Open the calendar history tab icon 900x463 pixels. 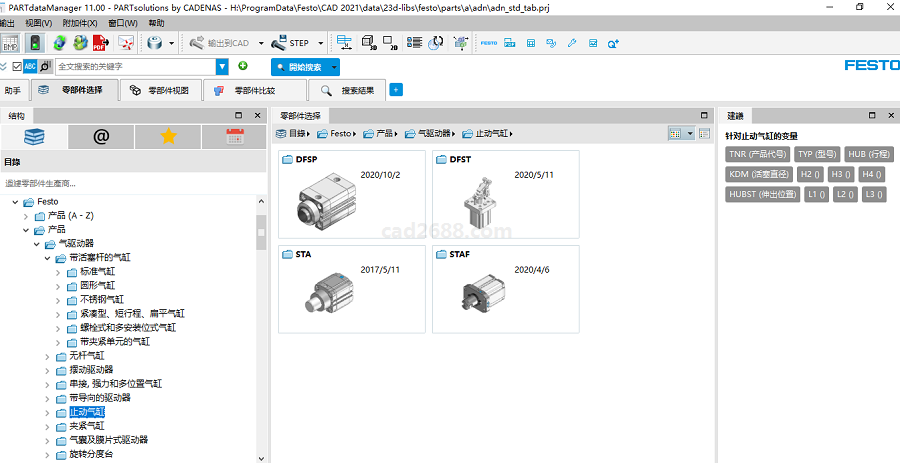pyautogui.click(x=235, y=137)
